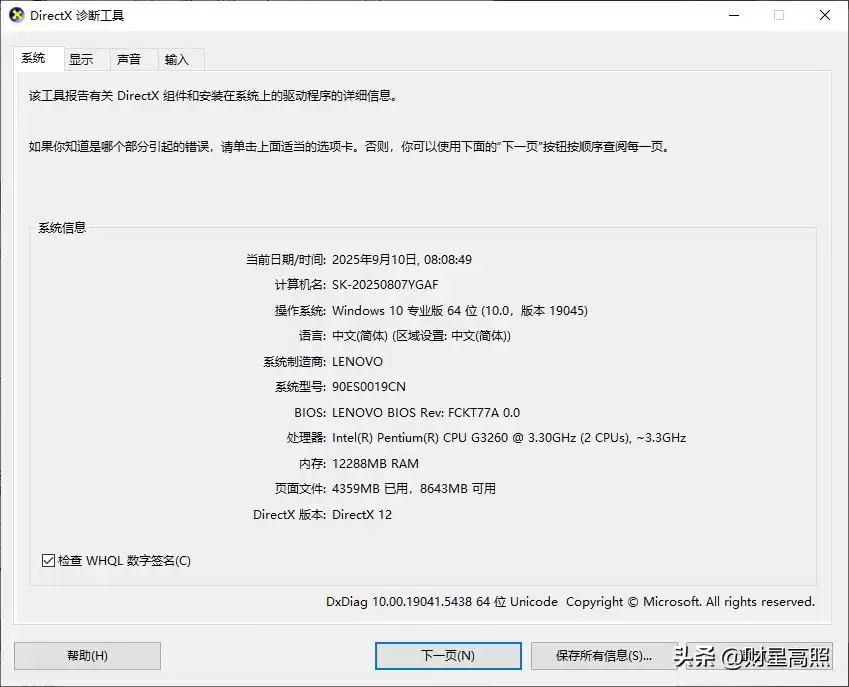The height and width of the screenshot is (687, 849).
Task: Switch to the 输入 tab
Action: pos(178,59)
